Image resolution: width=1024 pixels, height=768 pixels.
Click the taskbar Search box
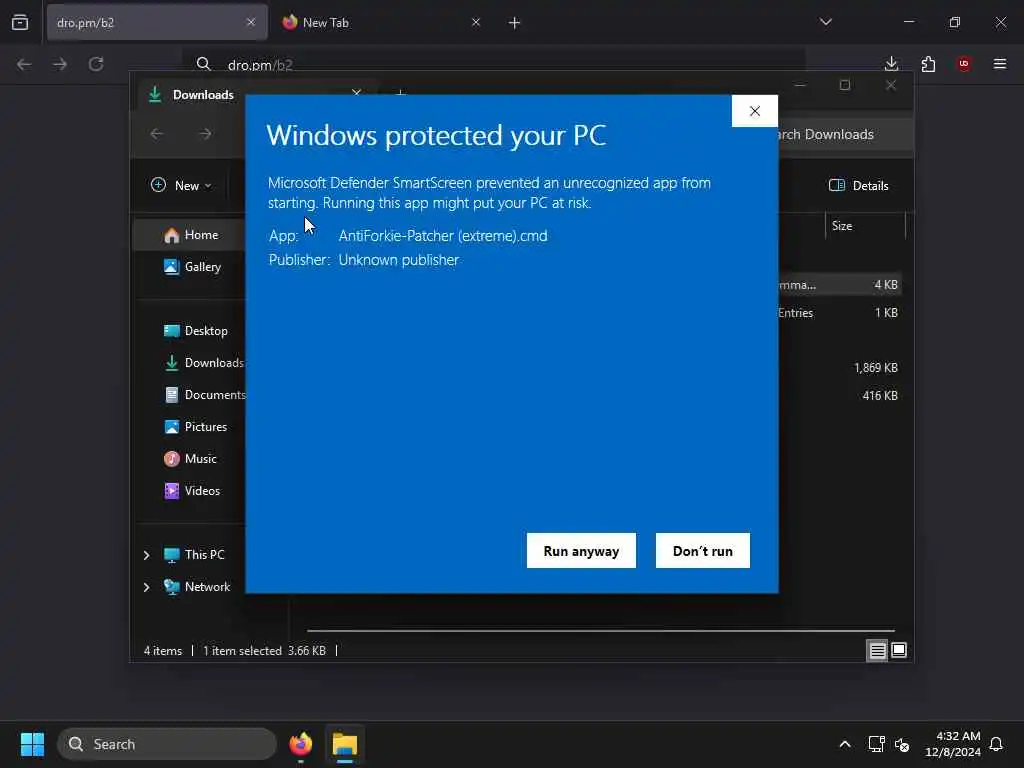tap(167, 744)
